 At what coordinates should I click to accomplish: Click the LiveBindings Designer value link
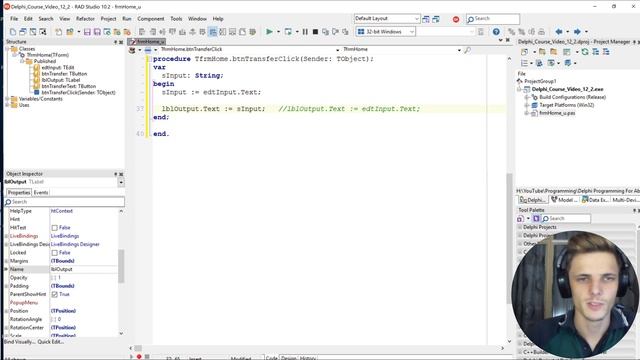[75, 244]
